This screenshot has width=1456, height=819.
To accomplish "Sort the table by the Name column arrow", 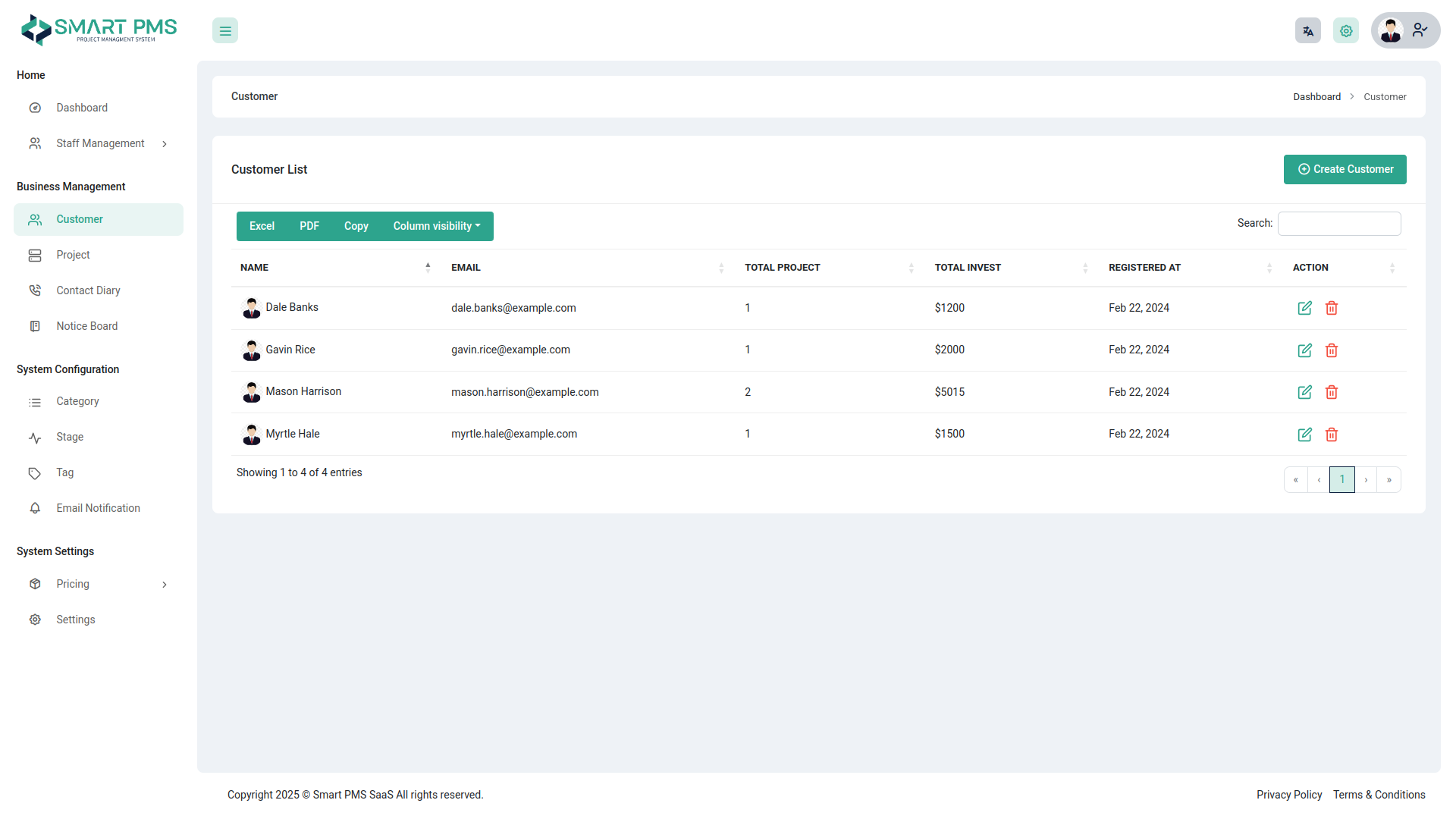I will 428,267.
